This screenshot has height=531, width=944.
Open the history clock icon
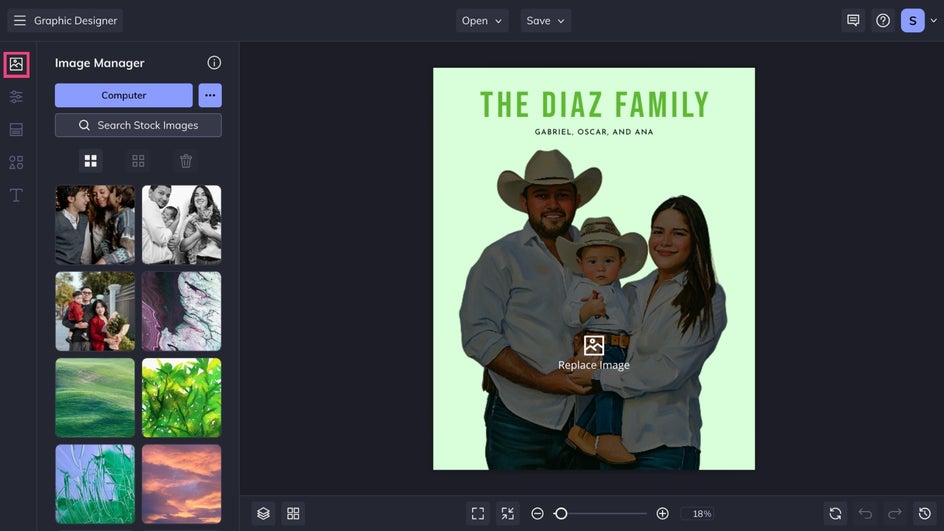pos(925,514)
